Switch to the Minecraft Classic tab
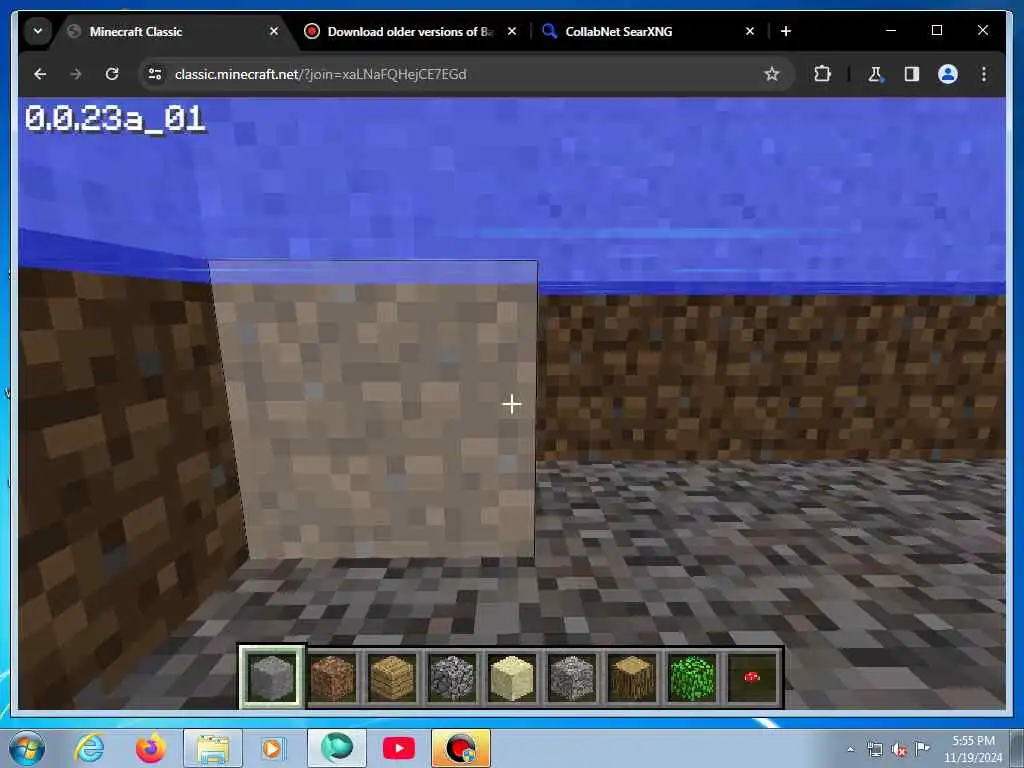Image resolution: width=1024 pixels, height=768 pixels. coord(173,31)
